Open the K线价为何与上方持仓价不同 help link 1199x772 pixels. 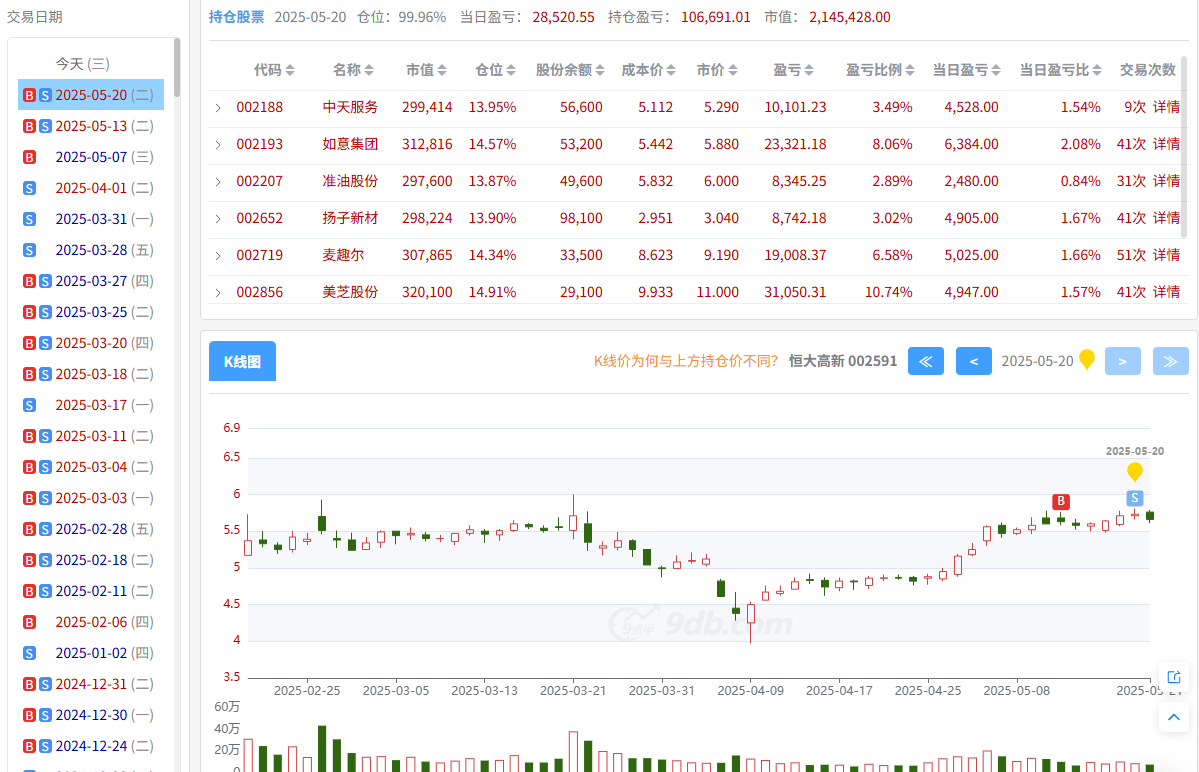click(x=686, y=361)
